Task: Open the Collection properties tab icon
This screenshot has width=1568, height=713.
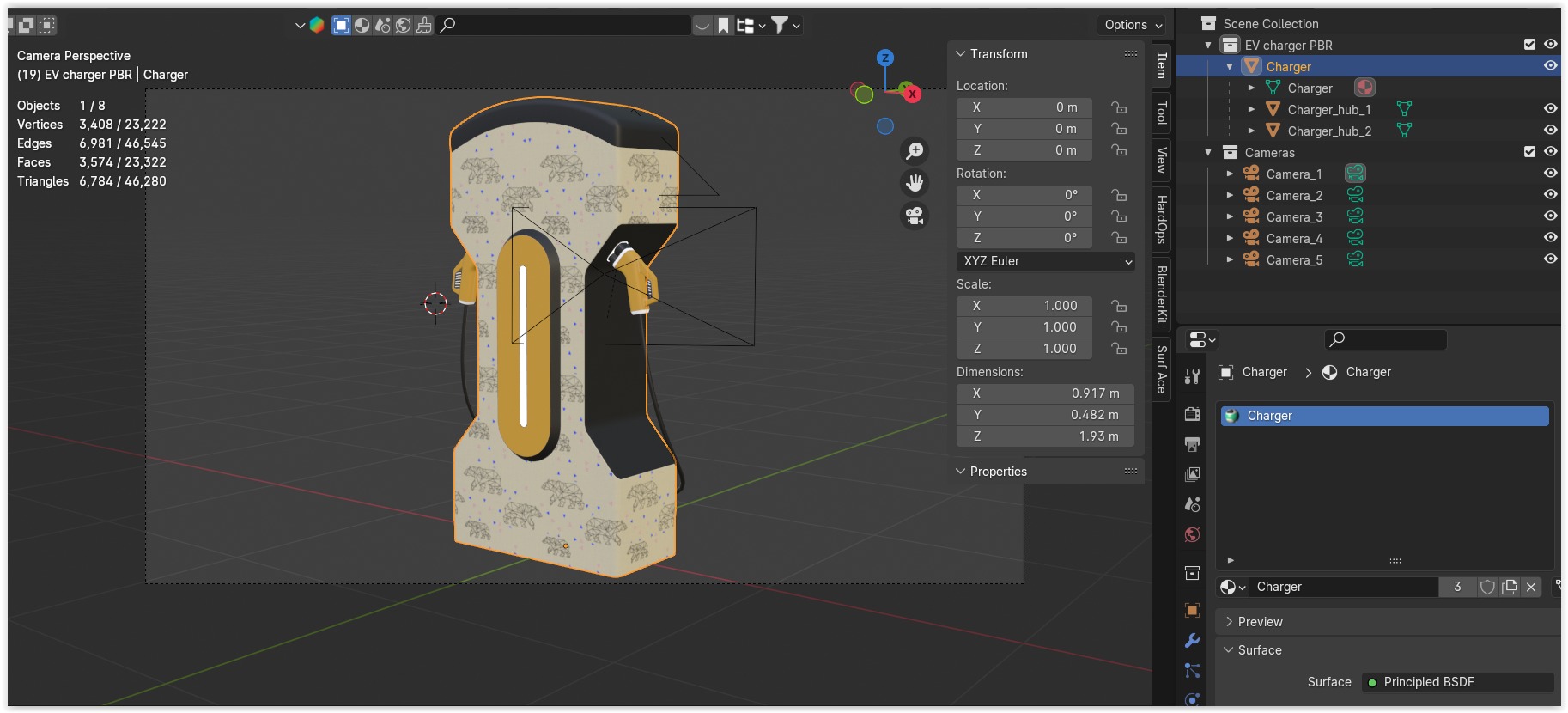Action: click(1192, 573)
